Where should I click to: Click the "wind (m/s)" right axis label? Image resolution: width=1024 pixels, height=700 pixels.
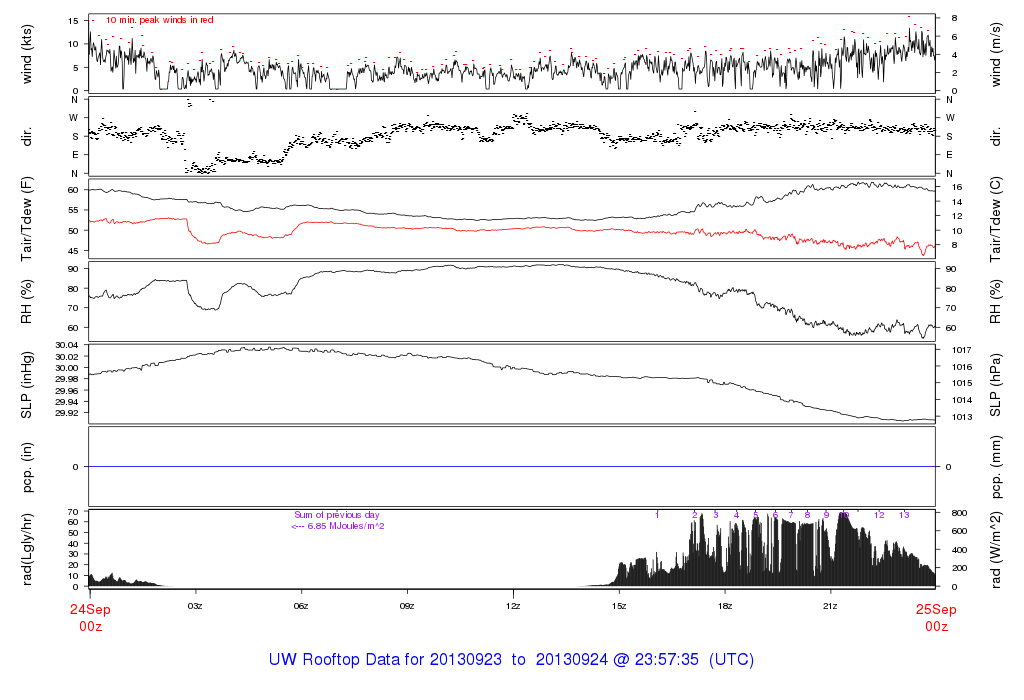point(996,53)
